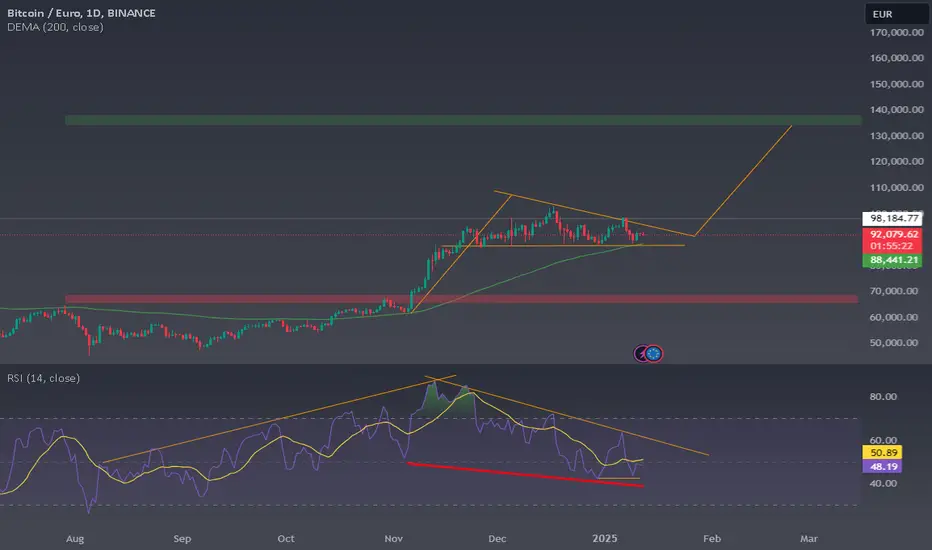Select the DEMA (200, close) indicator label
This screenshot has height=550, width=932.
pos(55,27)
